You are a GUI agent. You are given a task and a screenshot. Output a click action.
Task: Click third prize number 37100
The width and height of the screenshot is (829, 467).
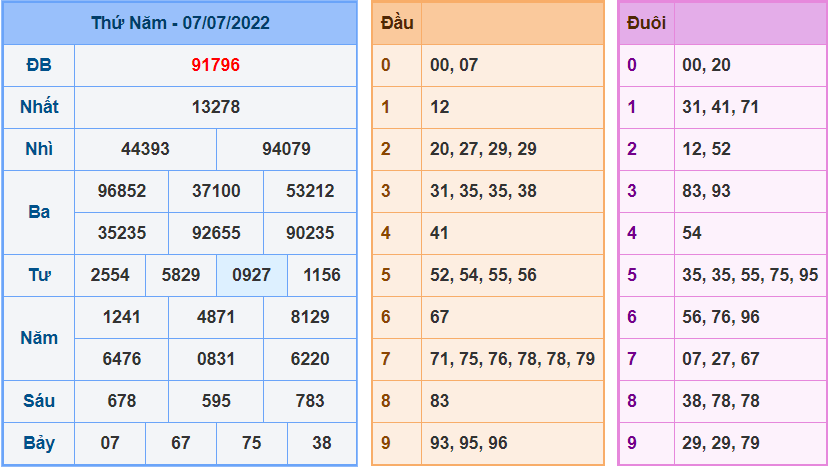point(216,190)
